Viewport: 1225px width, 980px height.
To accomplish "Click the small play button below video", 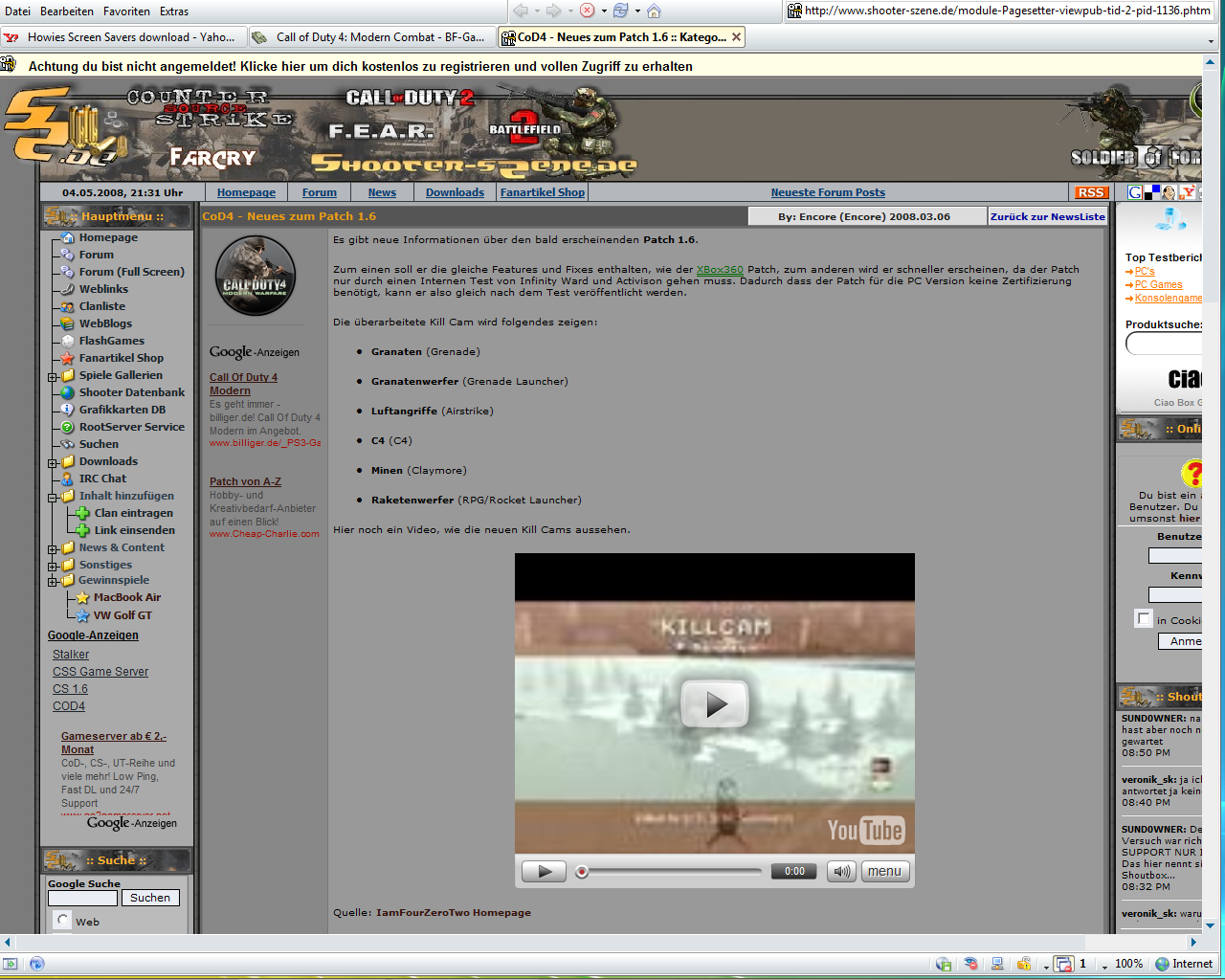I will point(544,871).
